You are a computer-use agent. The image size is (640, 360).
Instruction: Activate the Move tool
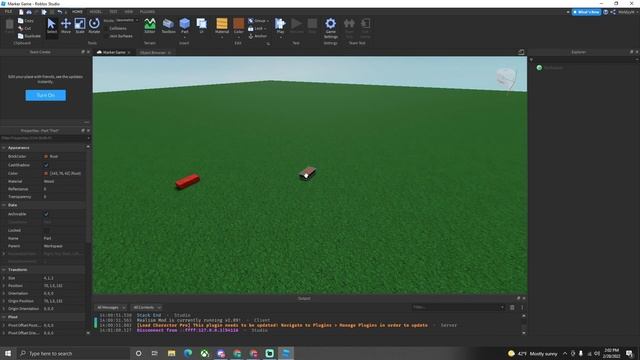[66, 26]
